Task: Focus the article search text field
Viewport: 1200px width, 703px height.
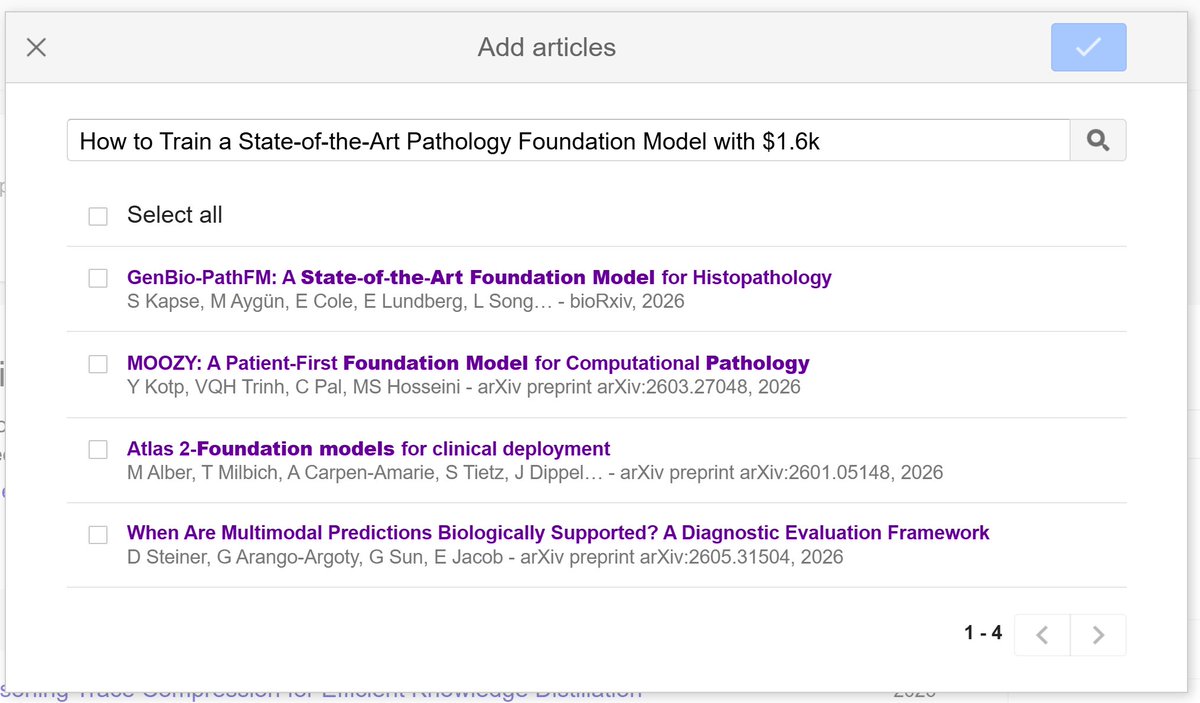Action: 568,141
